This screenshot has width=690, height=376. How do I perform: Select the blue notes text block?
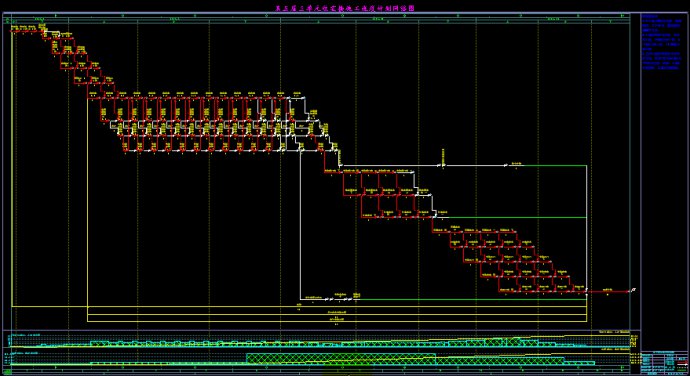[661, 42]
